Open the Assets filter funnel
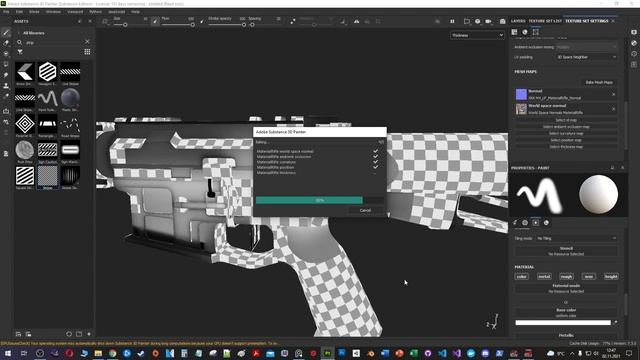Screen dimensions: 640x360 point(20,52)
